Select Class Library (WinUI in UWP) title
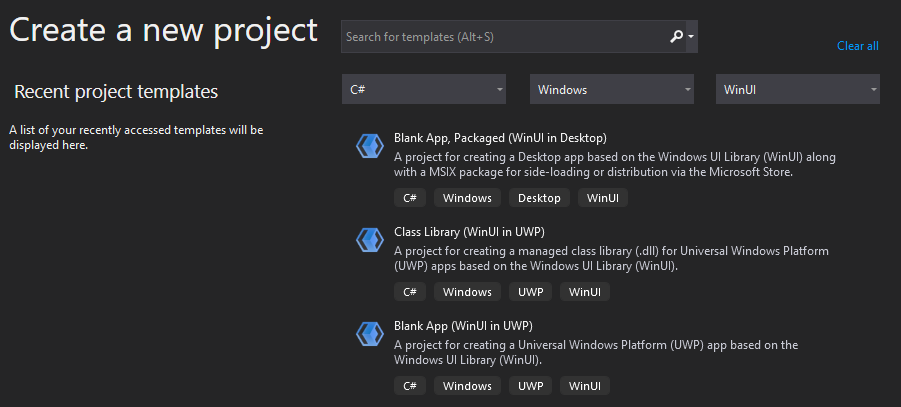 click(469, 232)
